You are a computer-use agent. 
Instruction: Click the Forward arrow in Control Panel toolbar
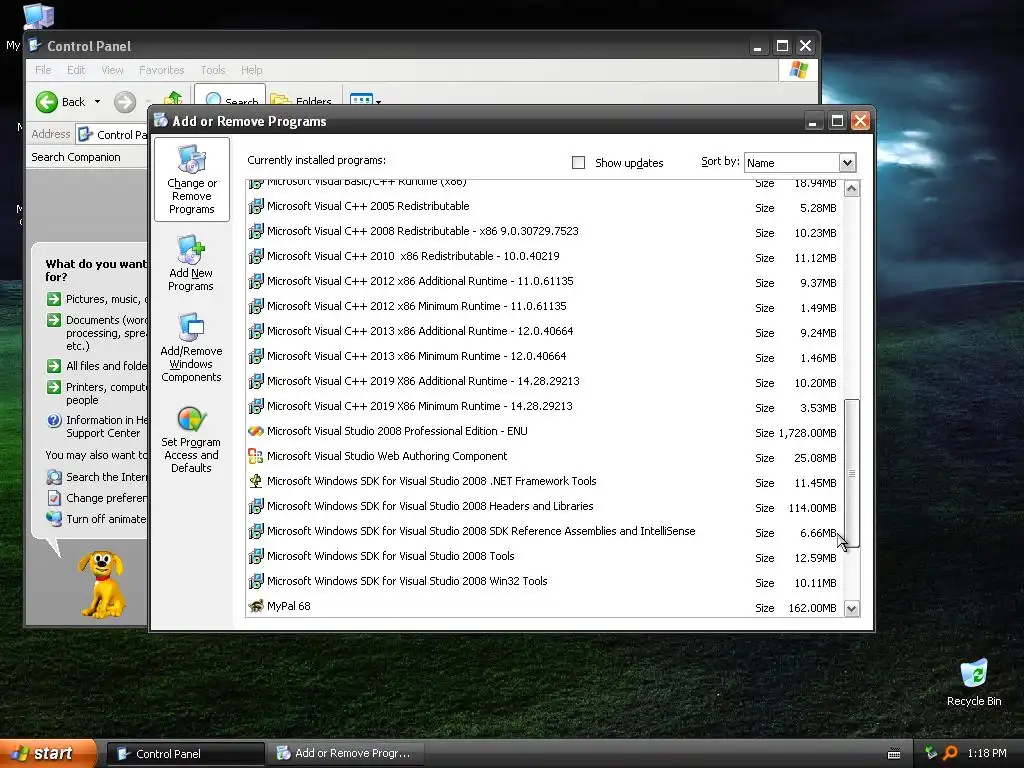tap(125, 102)
